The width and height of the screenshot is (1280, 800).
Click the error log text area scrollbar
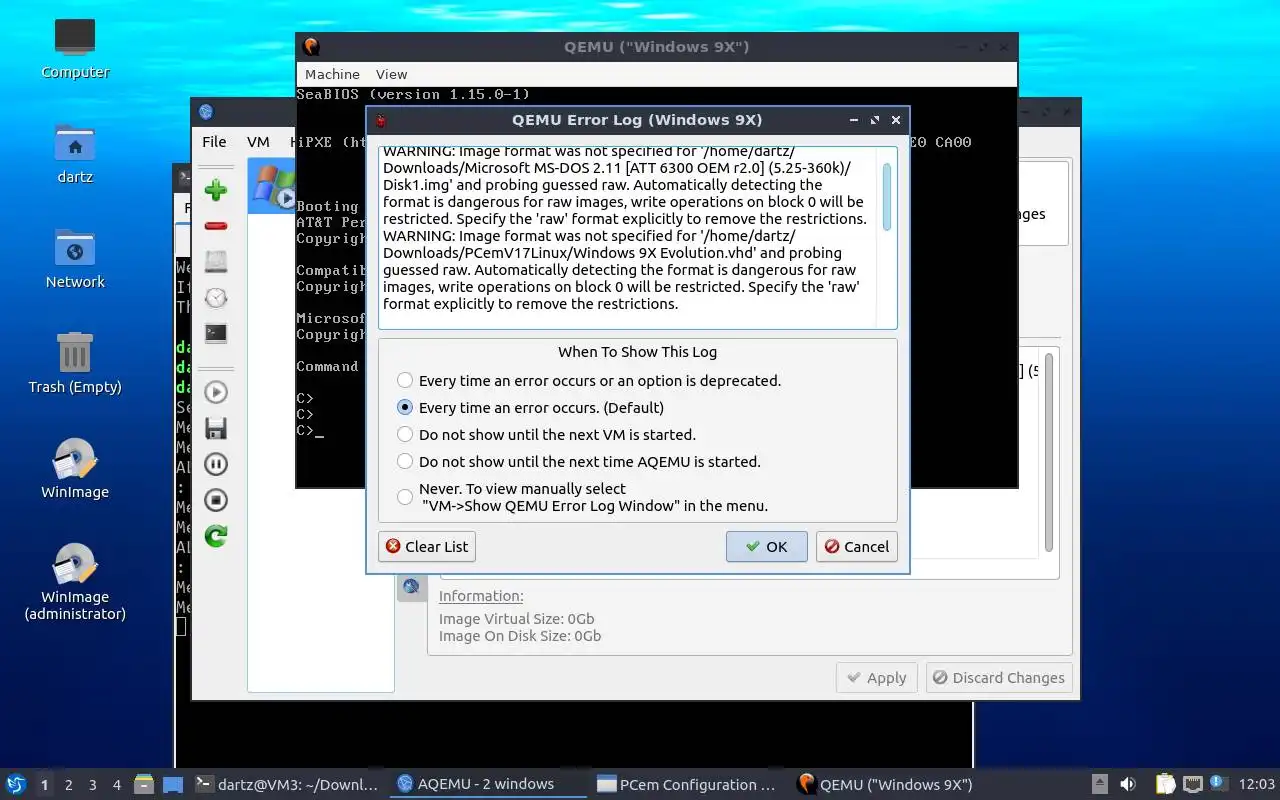pos(887,198)
